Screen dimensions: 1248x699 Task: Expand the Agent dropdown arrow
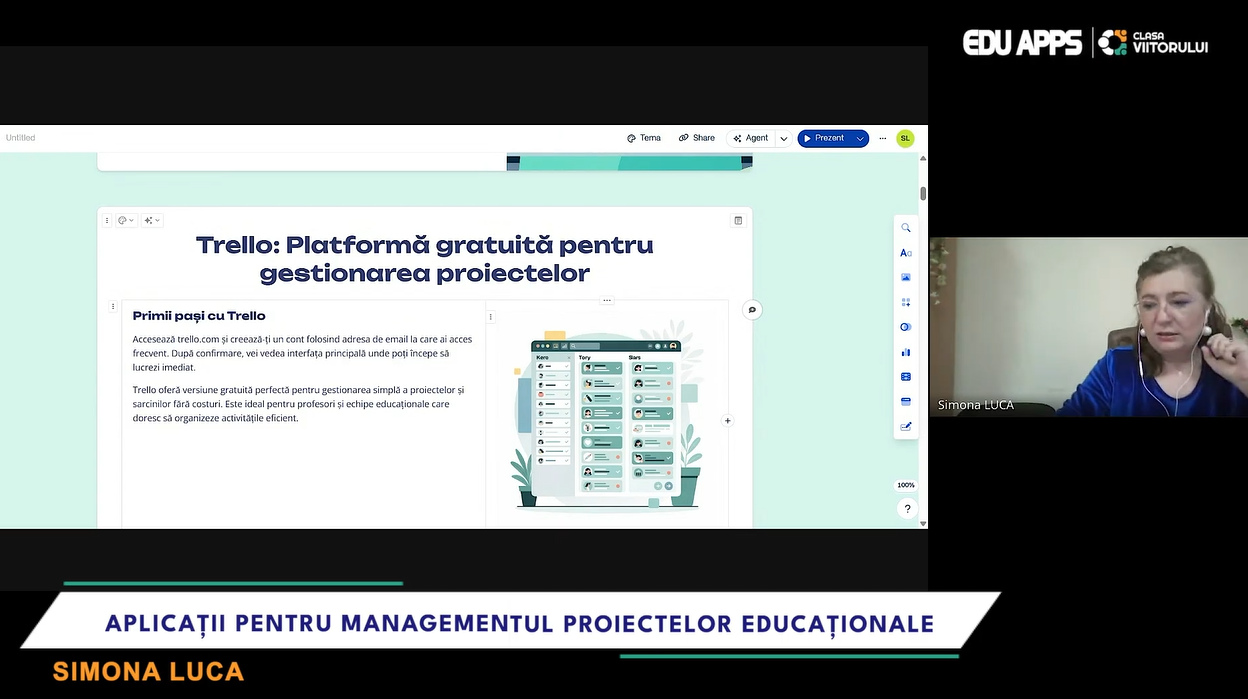(x=783, y=138)
